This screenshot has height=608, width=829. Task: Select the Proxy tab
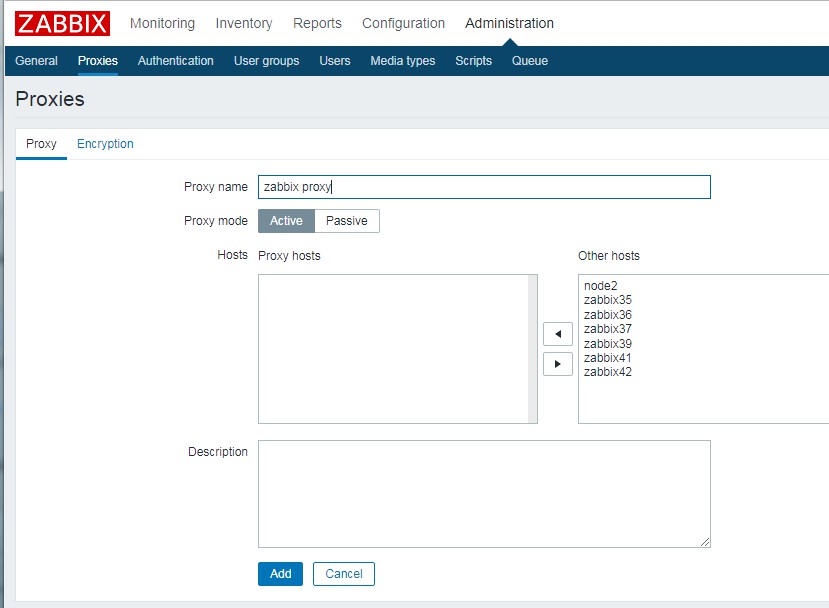click(41, 144)
